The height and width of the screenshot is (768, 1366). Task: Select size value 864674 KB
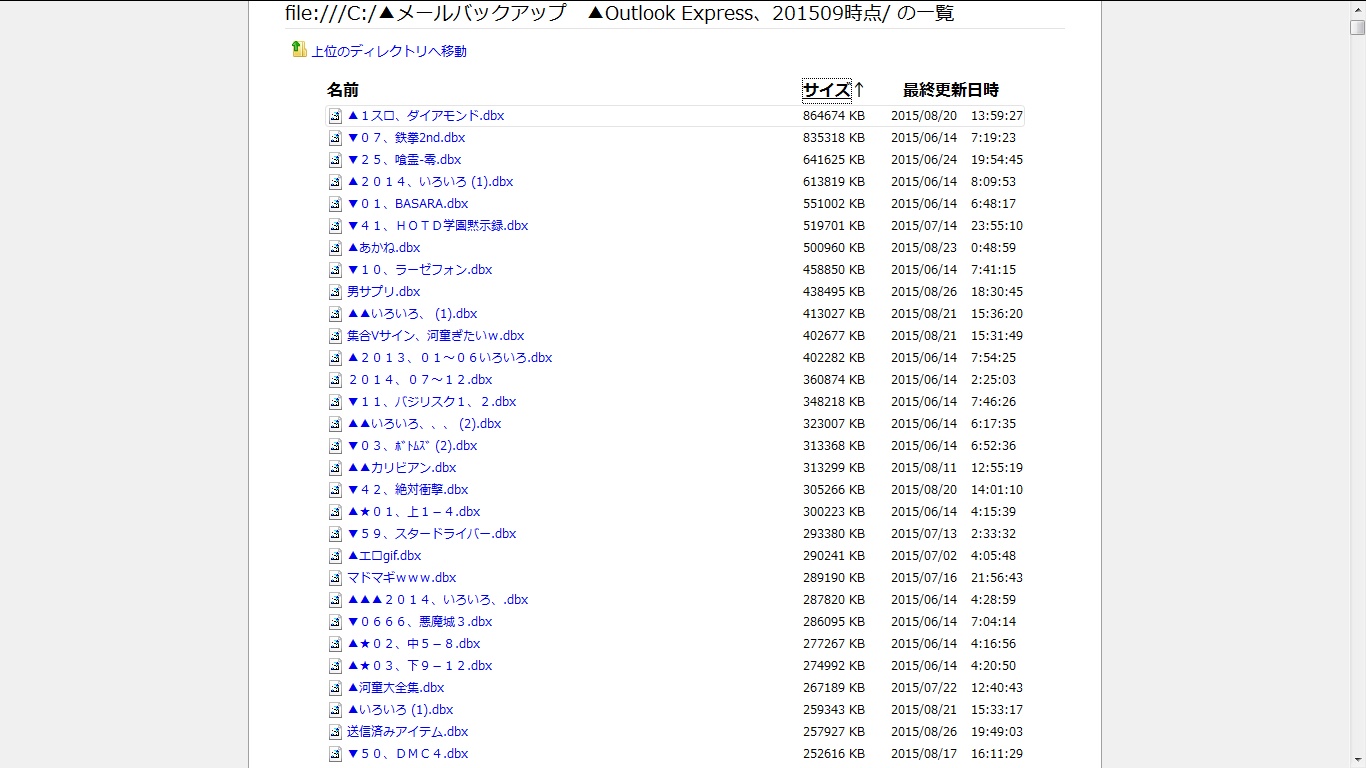coord(834,116)
